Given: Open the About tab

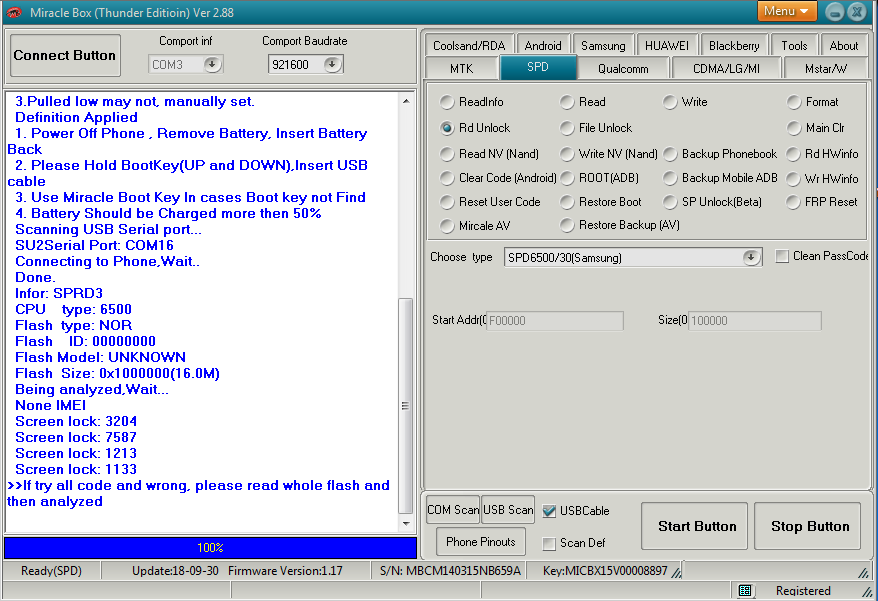Looking at the screenshot, I should point(843,45).
